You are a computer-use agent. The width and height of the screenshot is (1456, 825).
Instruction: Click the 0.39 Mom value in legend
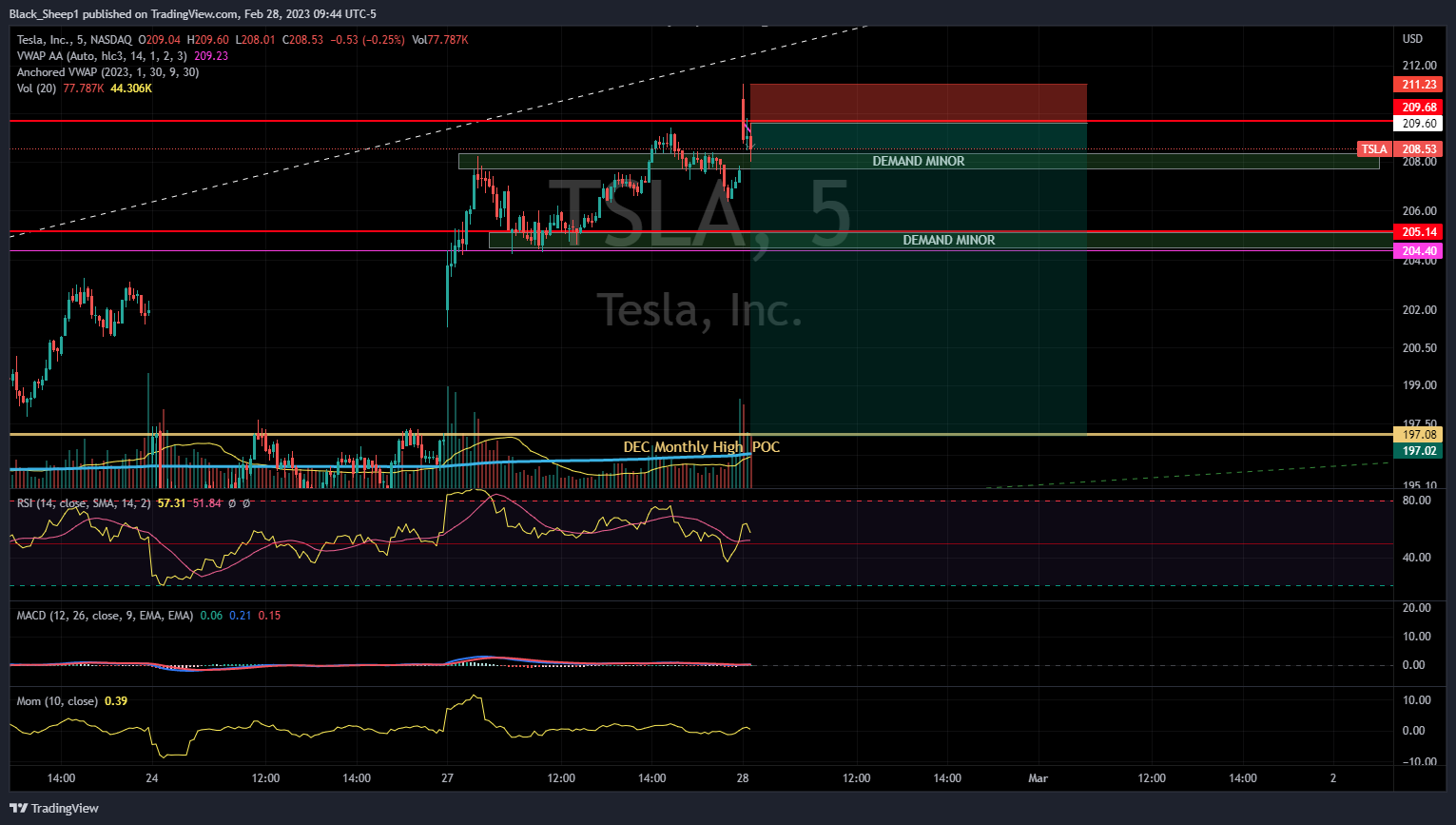pyautogui.click(x=116, y=701)
